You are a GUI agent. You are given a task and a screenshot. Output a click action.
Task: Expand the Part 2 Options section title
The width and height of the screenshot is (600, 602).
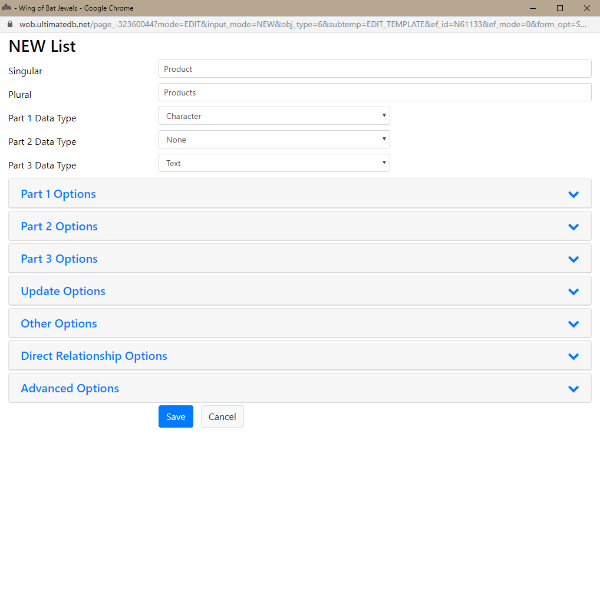(59, 226)
